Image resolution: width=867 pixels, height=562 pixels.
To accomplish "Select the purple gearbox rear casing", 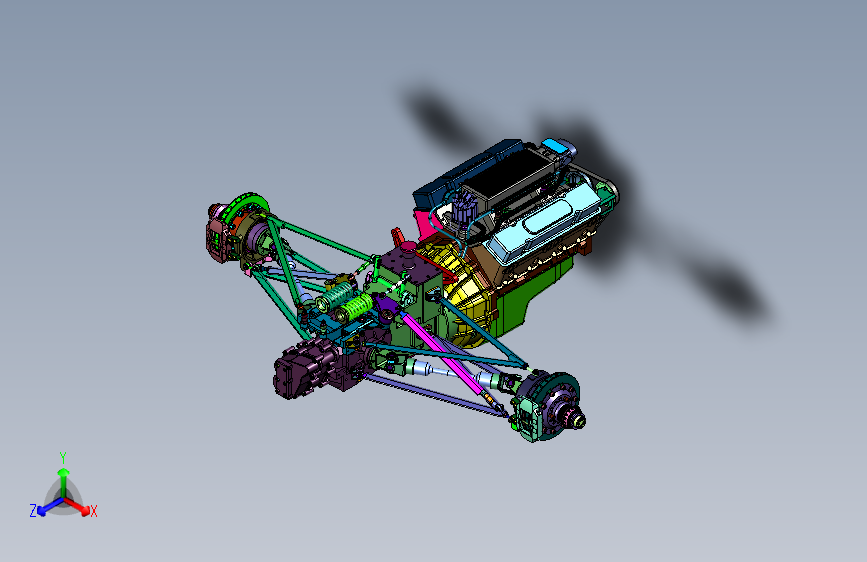I will pos(306,369).
